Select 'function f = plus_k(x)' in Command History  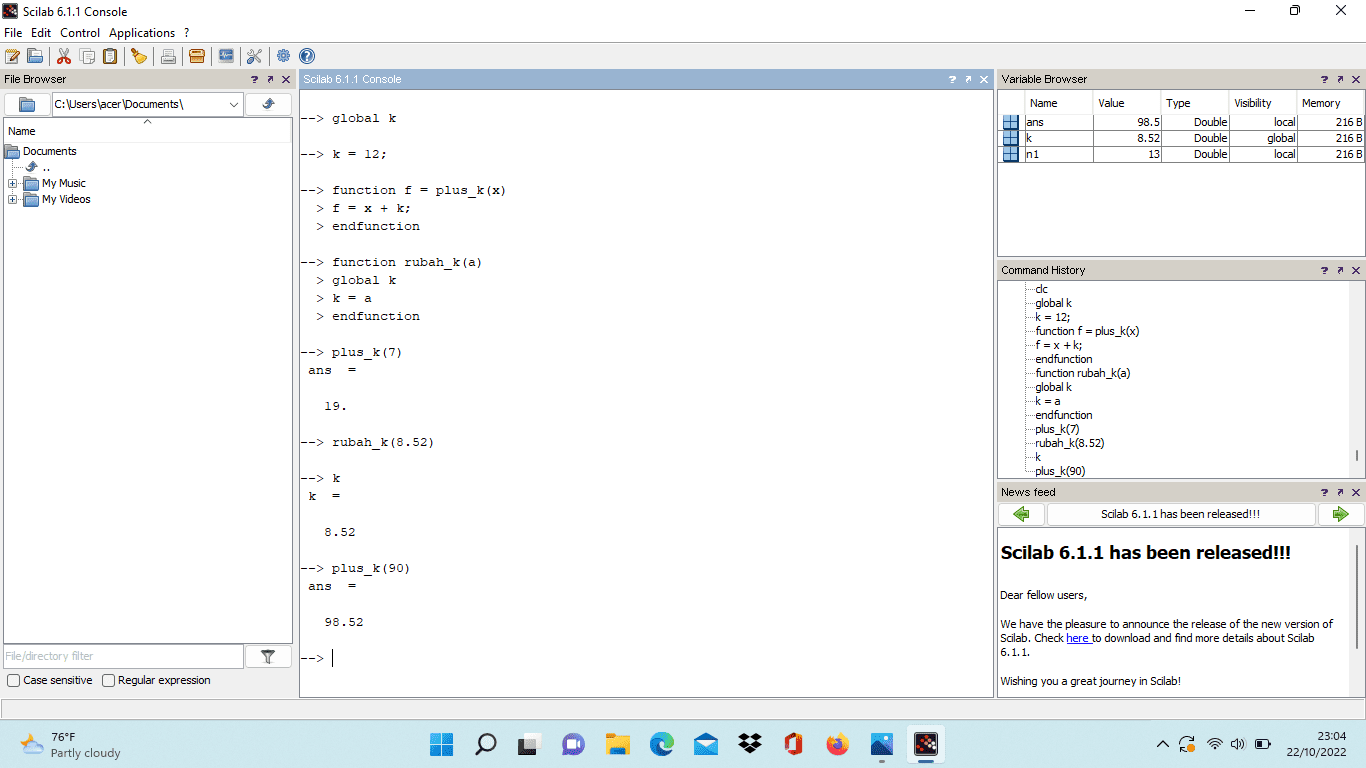click(x=1087, y=331)
